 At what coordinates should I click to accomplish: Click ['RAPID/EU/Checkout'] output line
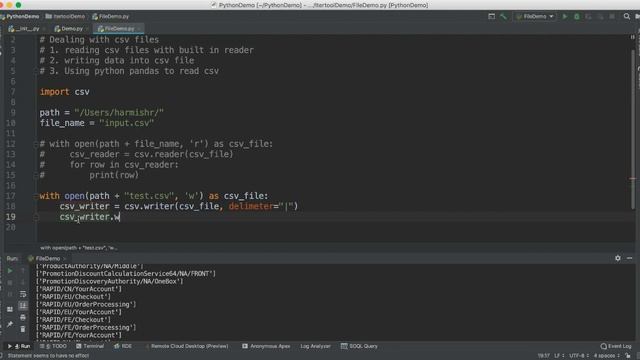coord(73,297)
